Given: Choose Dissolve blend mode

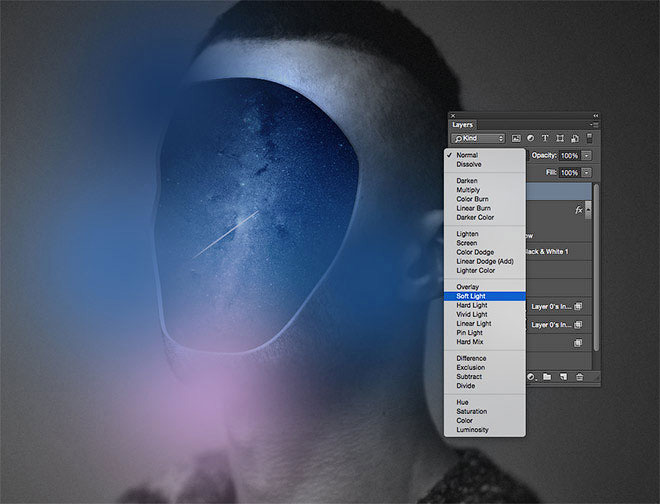Looking at the screenshot, I should tap(485, 164).
